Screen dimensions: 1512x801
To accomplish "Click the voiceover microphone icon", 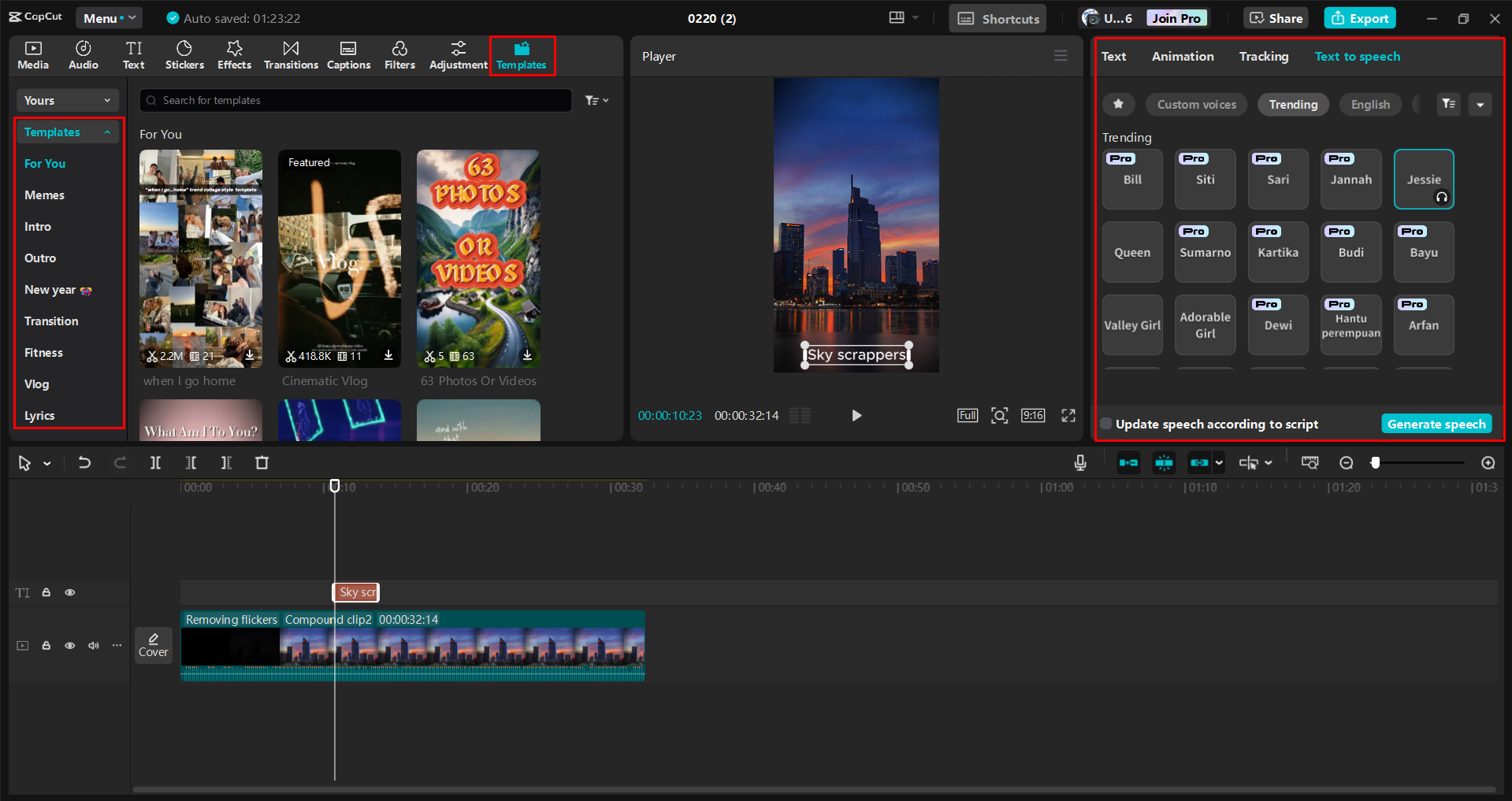I will pyautogui.click(x=1079, y=462).
